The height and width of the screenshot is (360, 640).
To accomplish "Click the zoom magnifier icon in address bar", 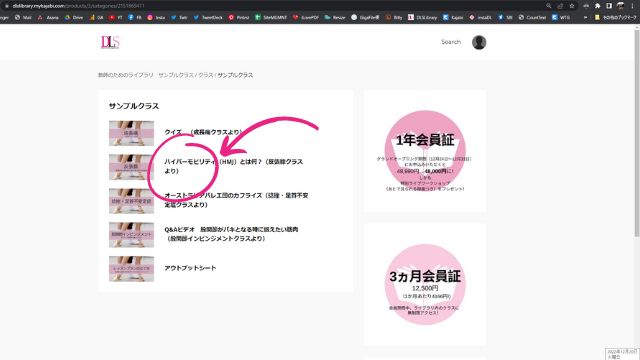I will point(549,6).
